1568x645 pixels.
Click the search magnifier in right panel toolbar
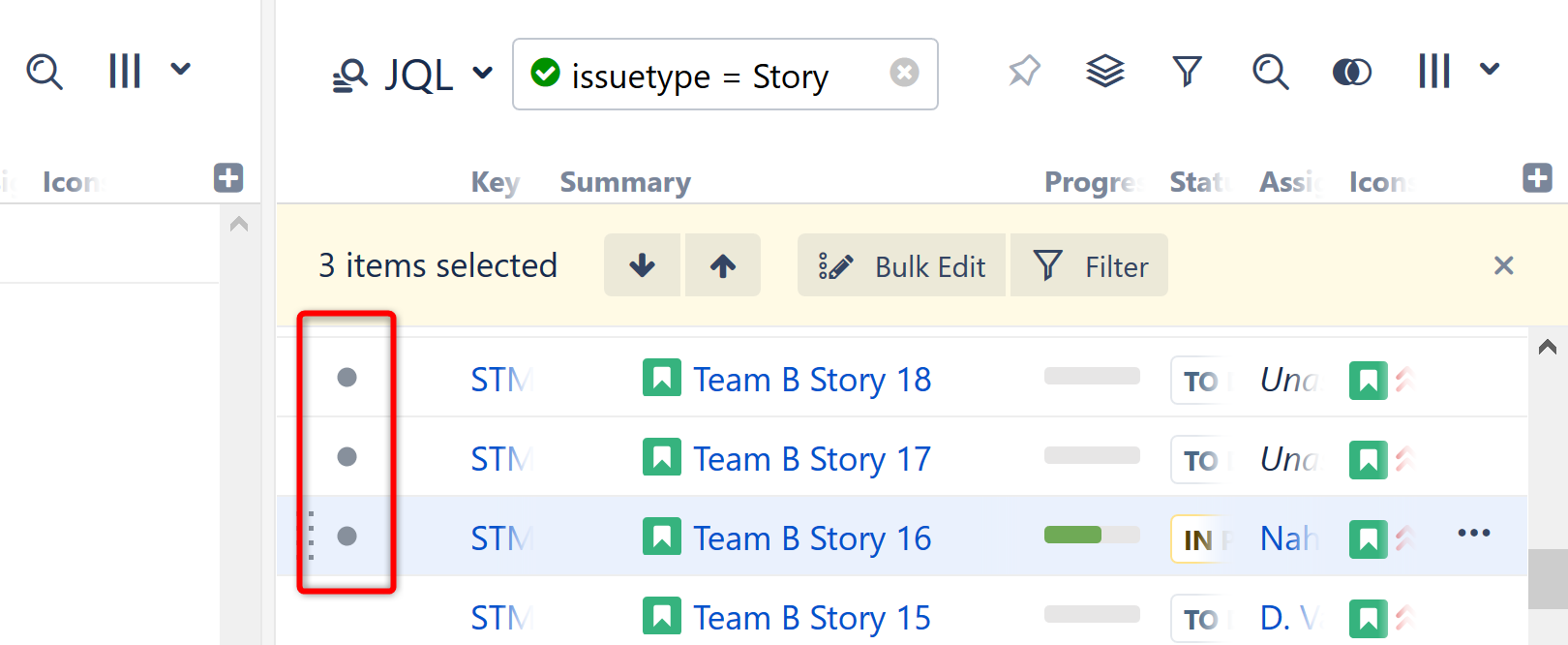click(x=1270, y=71)
